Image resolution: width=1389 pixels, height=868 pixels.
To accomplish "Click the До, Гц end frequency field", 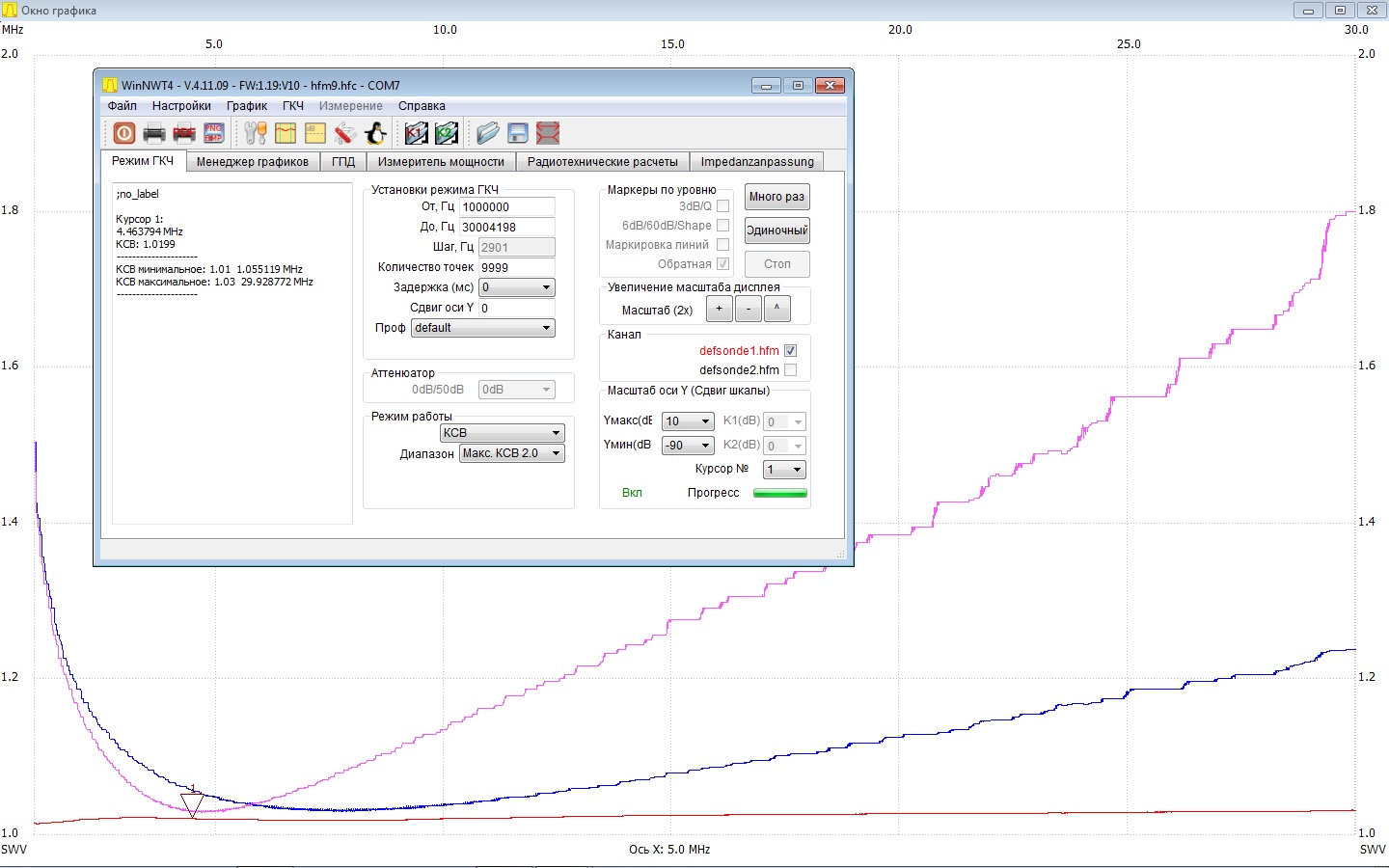I will point(507,228).
